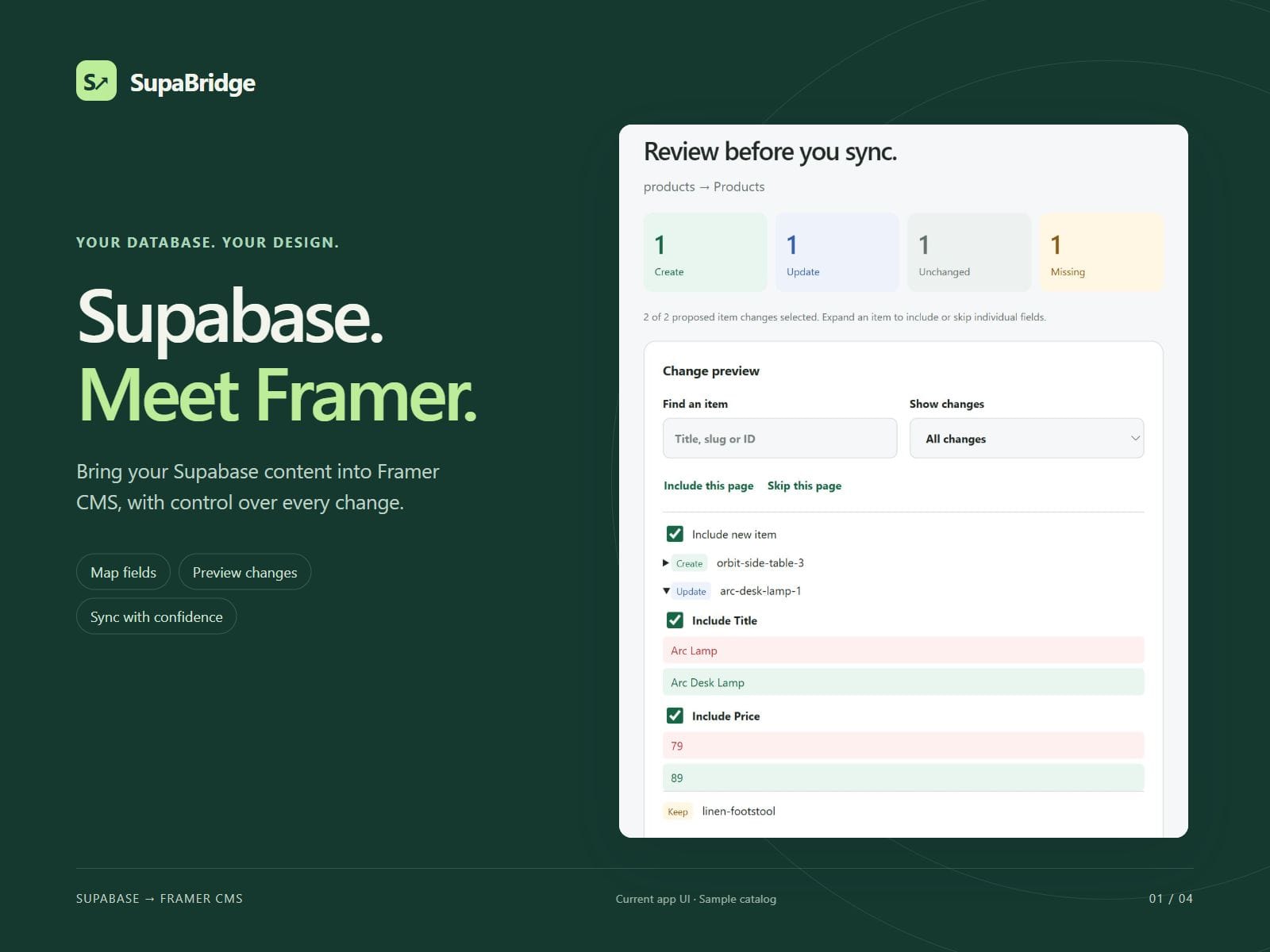1270x952 pixels.
Task: Select the Preview changes pill
Action: (x=244, y=572)
